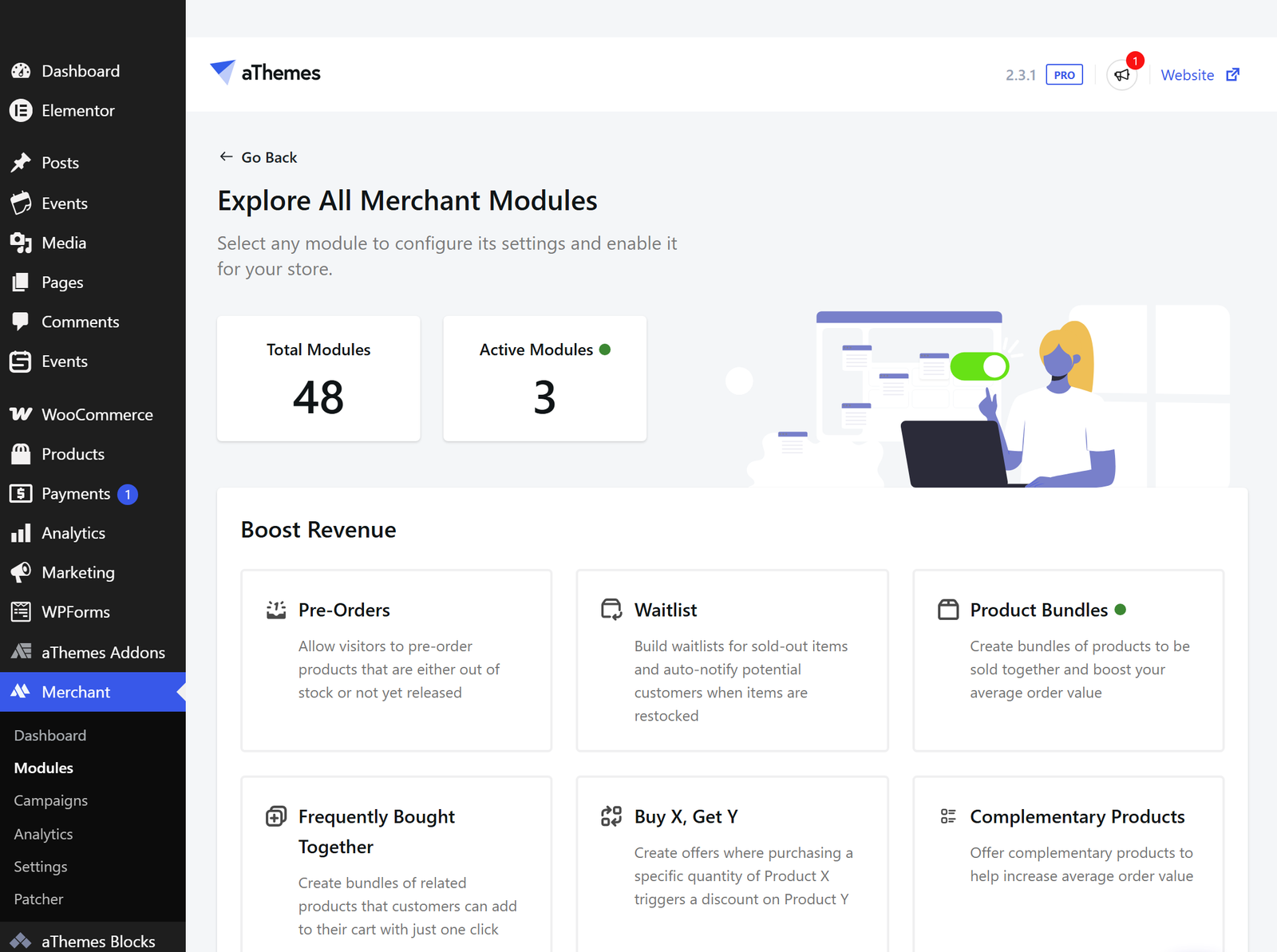Click the Payments dollar icon
Image resolution: width=1277 pixels, height=952 pixels.
(x=21, y=494)
